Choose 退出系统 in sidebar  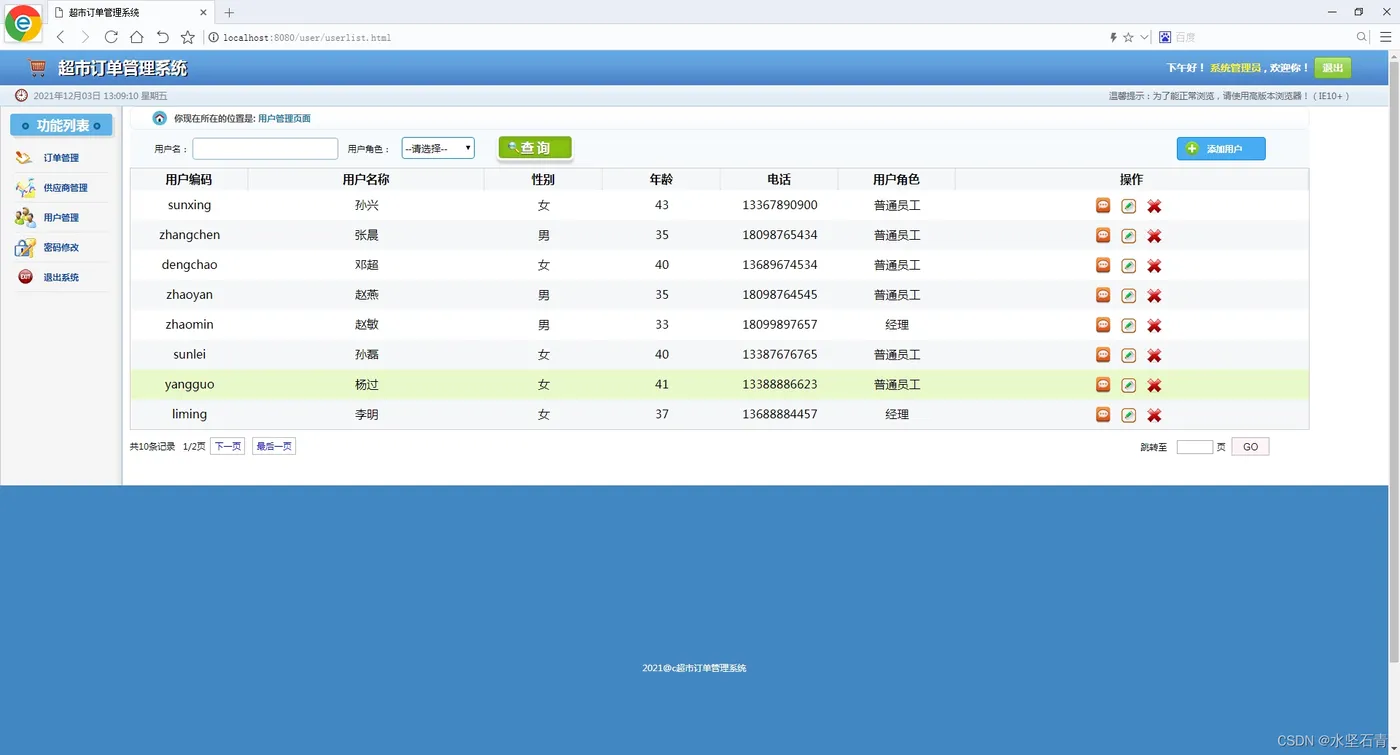tap(61, 277)
